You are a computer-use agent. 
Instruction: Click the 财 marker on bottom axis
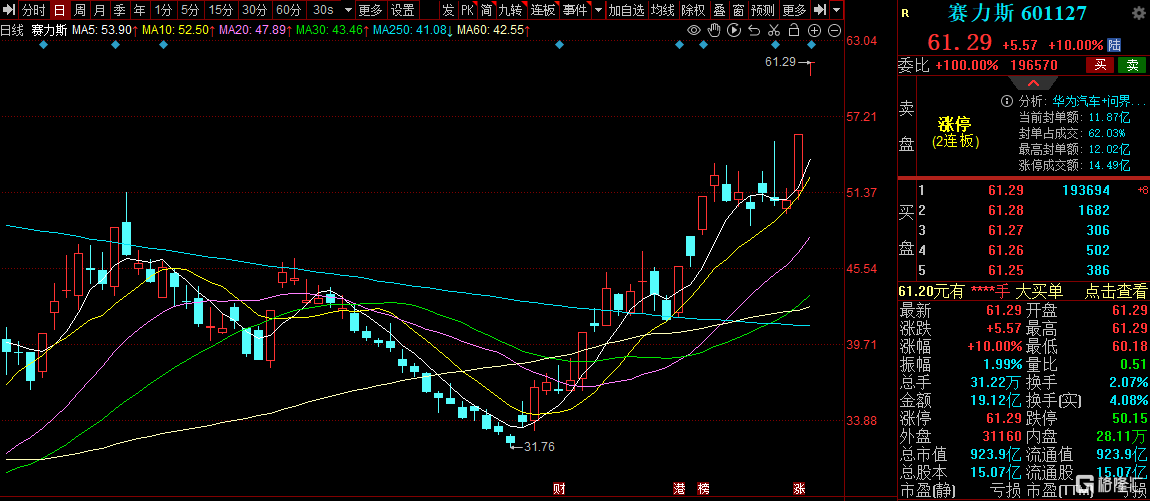click(x=559, y=489)
